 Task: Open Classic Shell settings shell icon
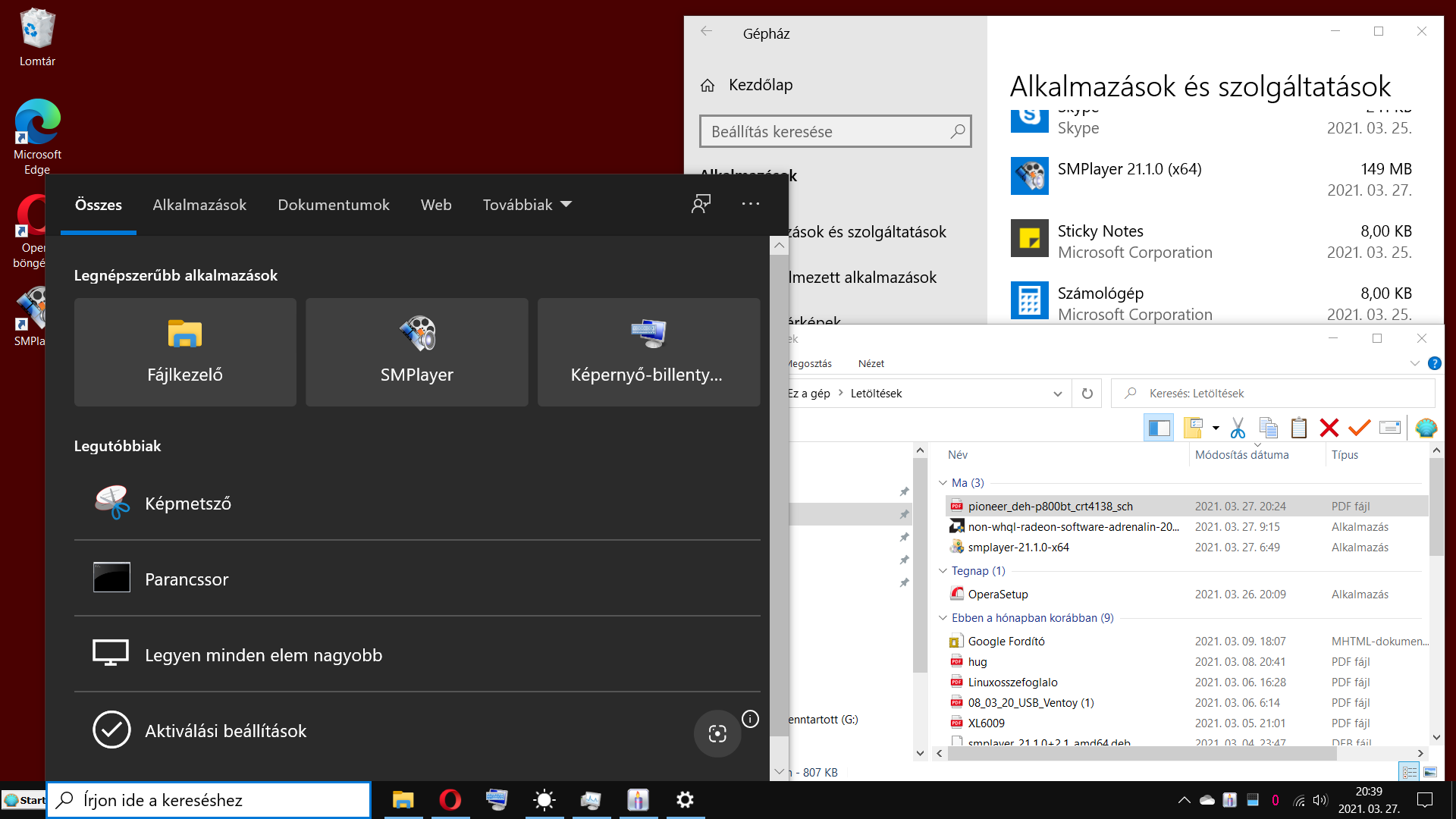coord(1426,428)
